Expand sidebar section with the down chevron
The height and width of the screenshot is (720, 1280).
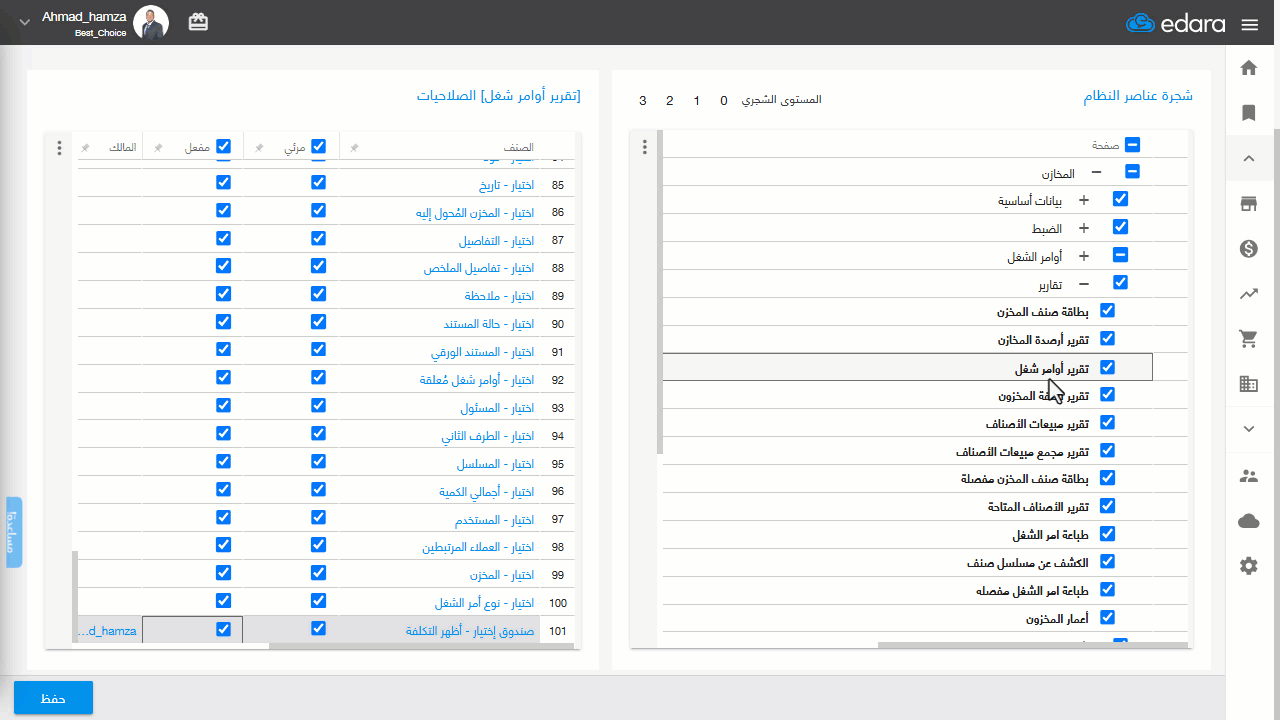click(1248, 429)
